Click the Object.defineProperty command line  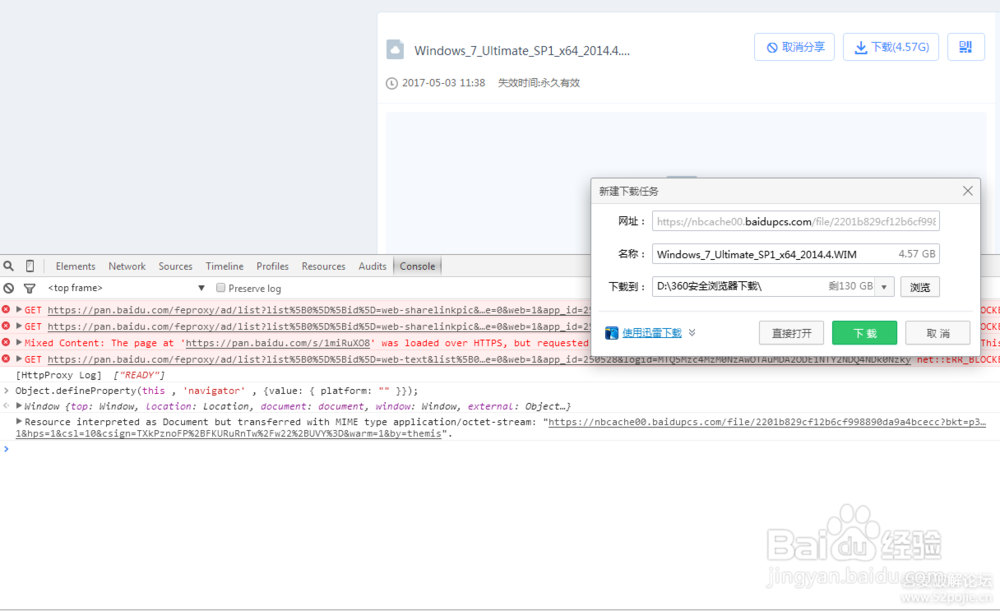point(217,390)
